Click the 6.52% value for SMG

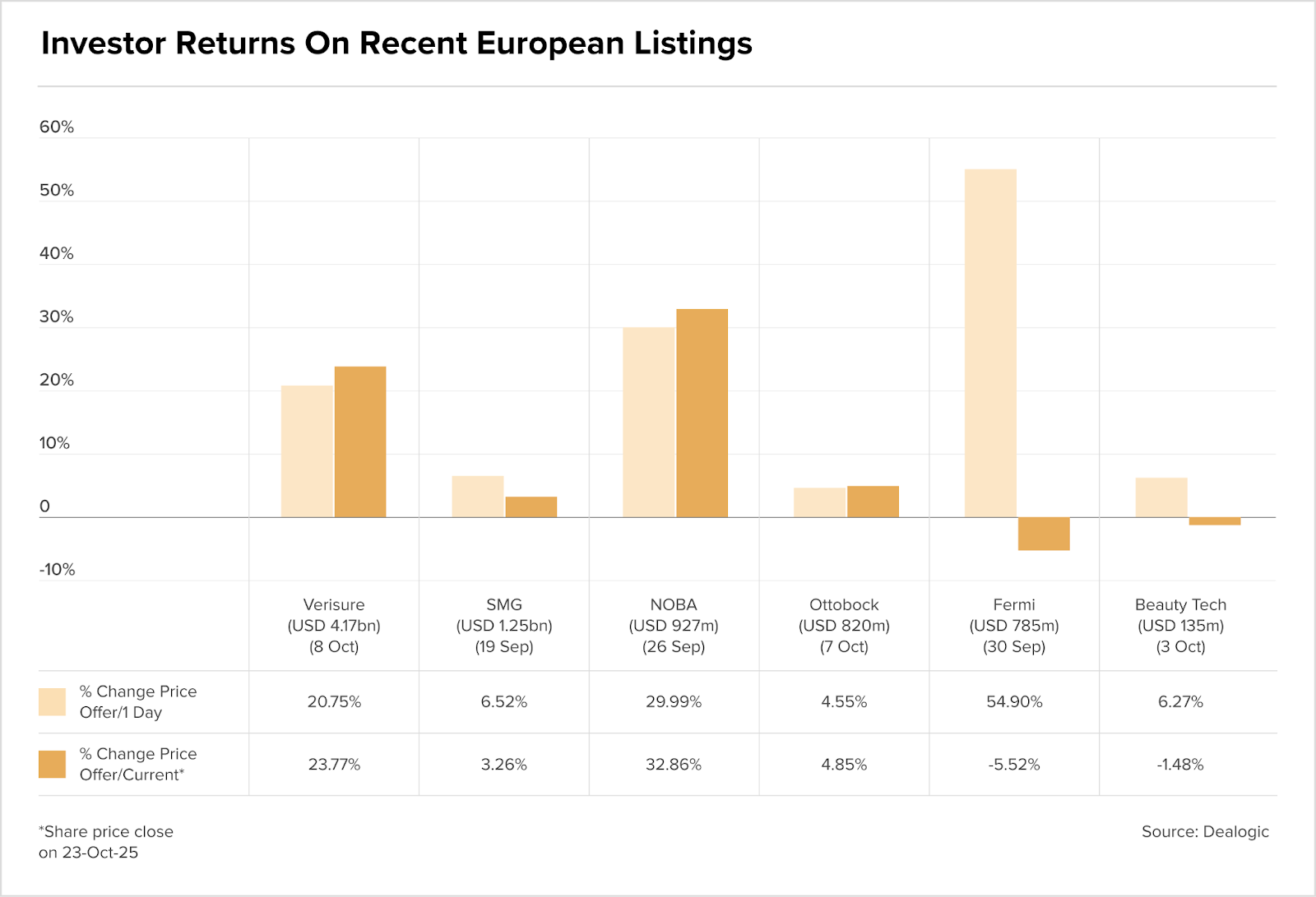(x=504, y=701)
